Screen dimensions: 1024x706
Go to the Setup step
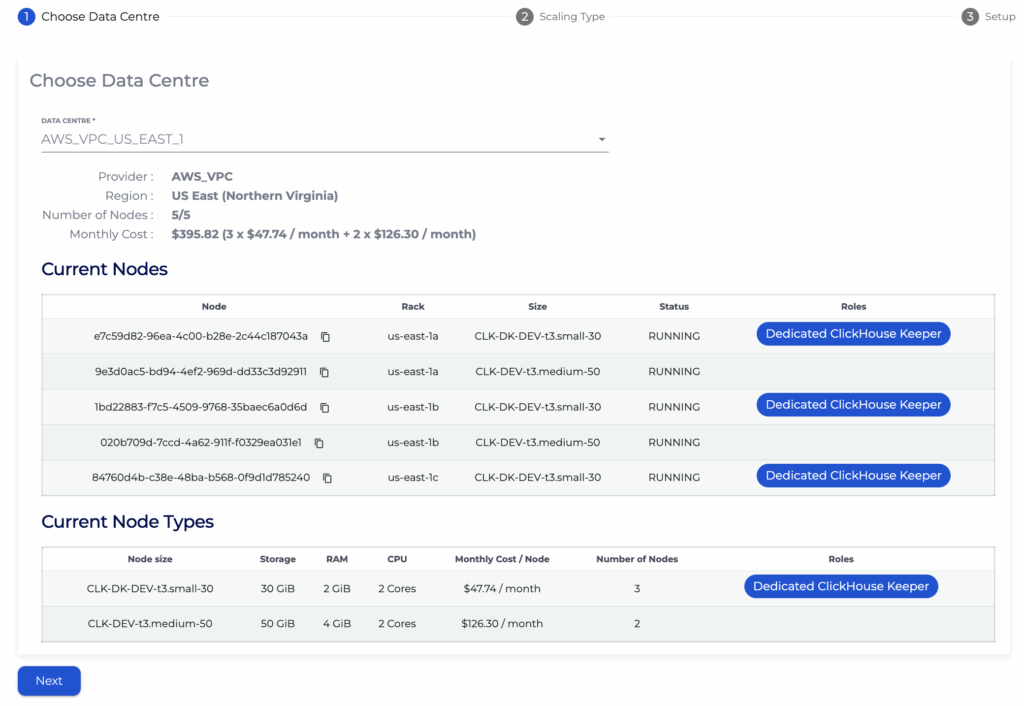(999, 17)
